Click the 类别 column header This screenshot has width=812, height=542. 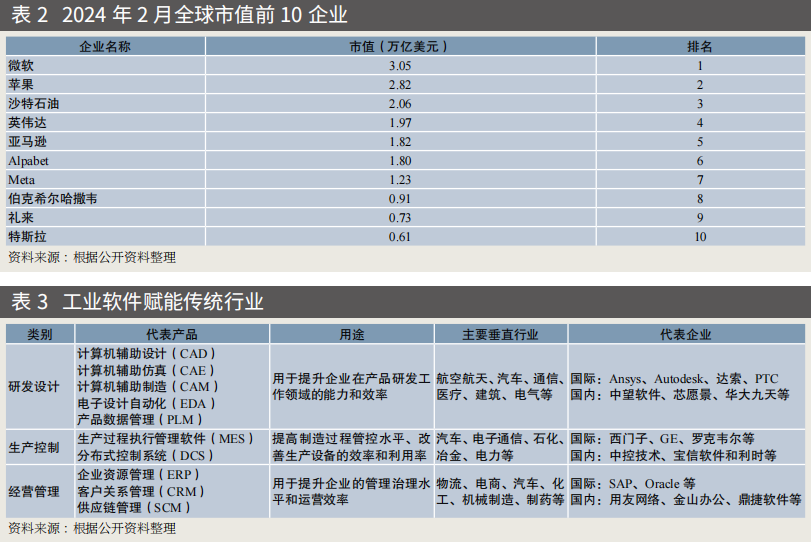click(40, 334)
